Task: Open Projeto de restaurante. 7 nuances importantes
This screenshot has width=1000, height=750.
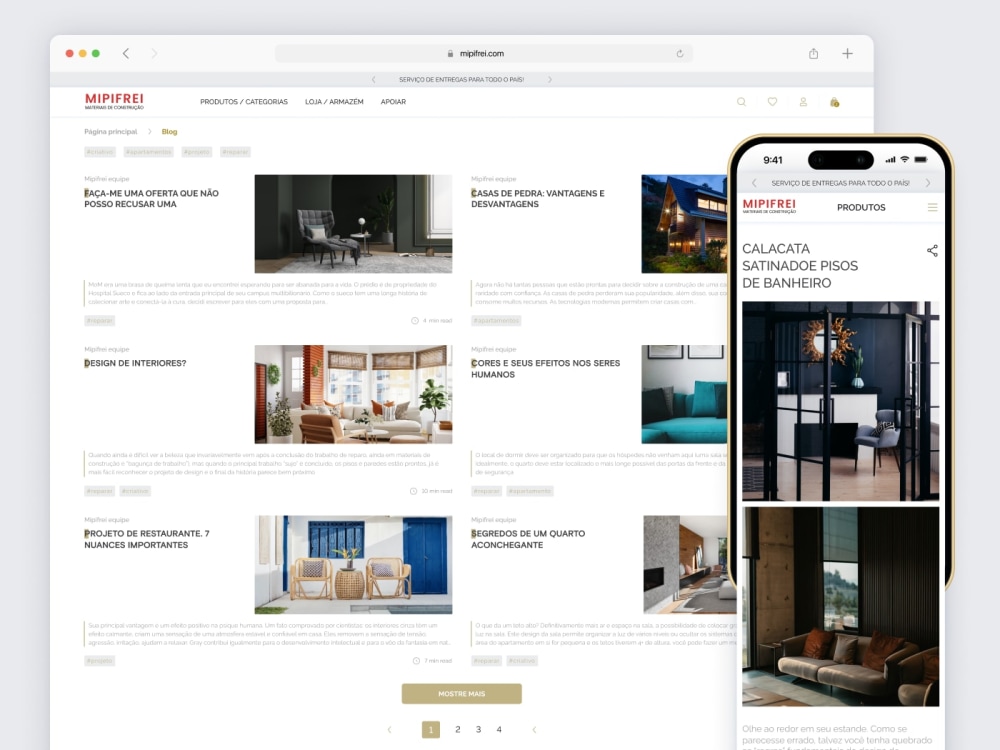Action: (x=147, y=539)
